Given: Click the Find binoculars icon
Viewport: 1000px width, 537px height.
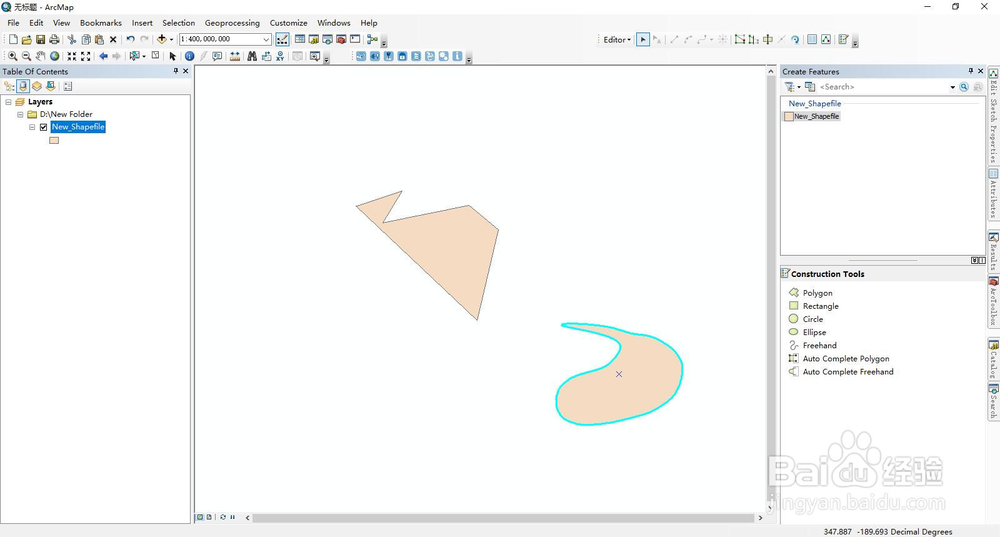Looking at the screenshot, I should coord(252,56).
